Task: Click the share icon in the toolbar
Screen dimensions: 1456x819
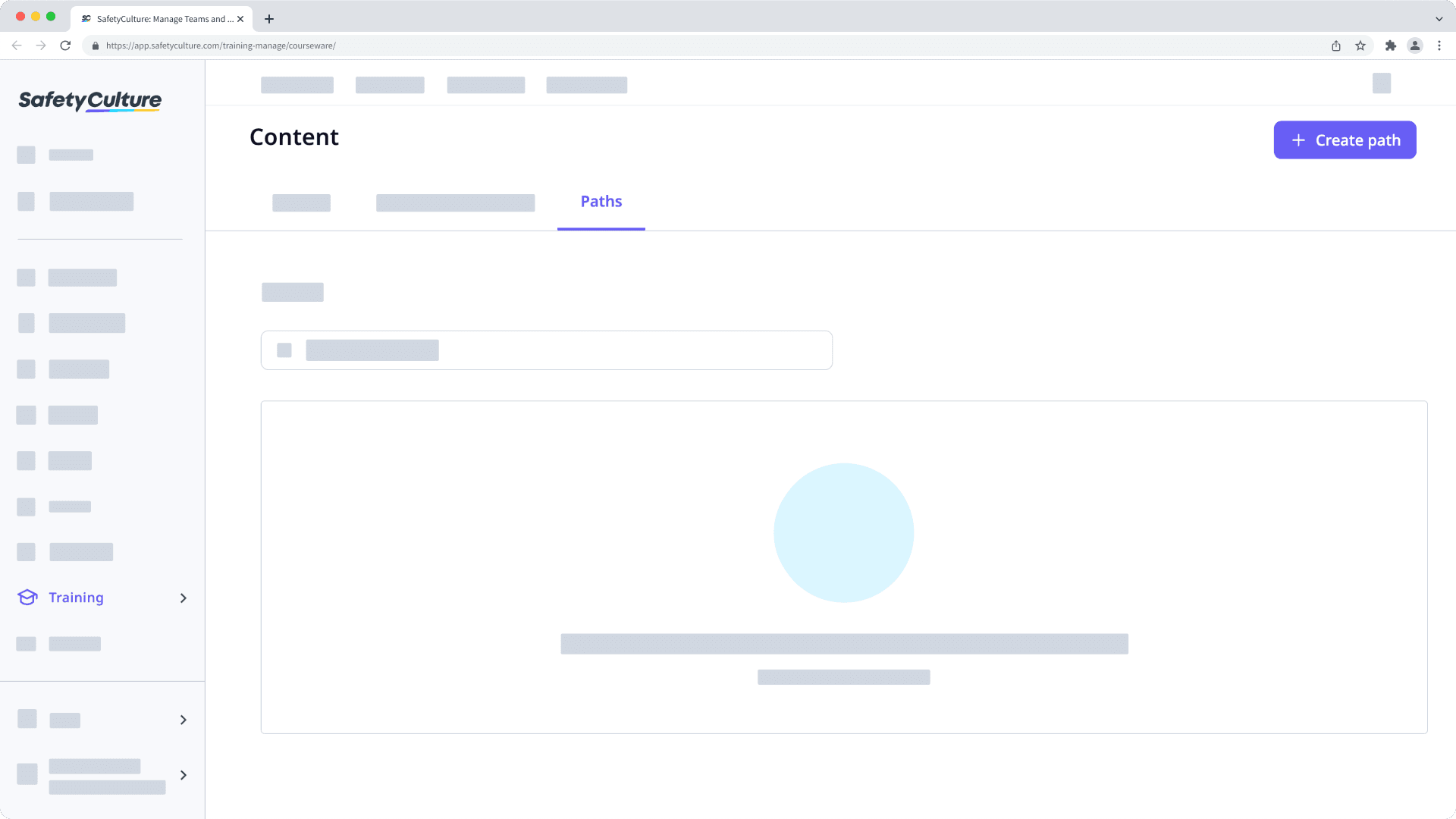Action: [1336, 45]
